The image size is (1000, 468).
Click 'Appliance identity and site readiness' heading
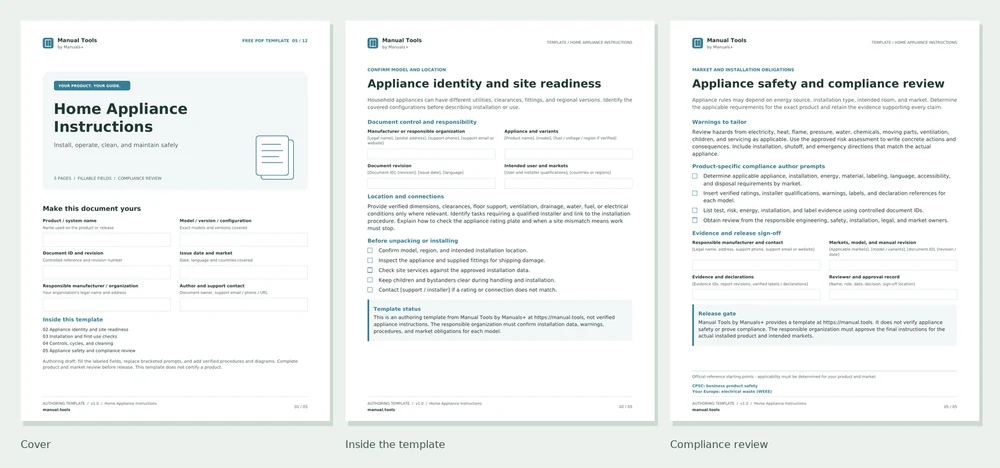(484, 84)
